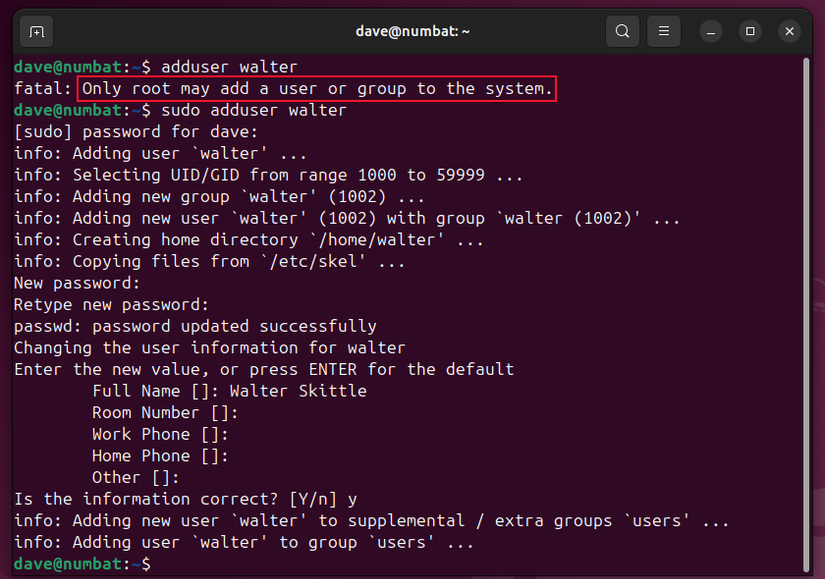This screenshot has width=825, height=579.
Task: Click the scrollbar on the right edge
Action: 807,300
